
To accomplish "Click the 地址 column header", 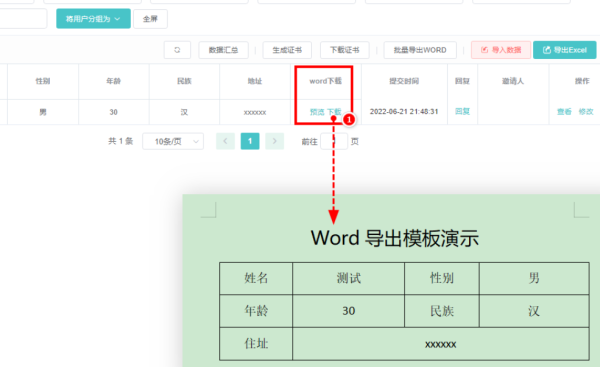I will [x=255, y=81].
